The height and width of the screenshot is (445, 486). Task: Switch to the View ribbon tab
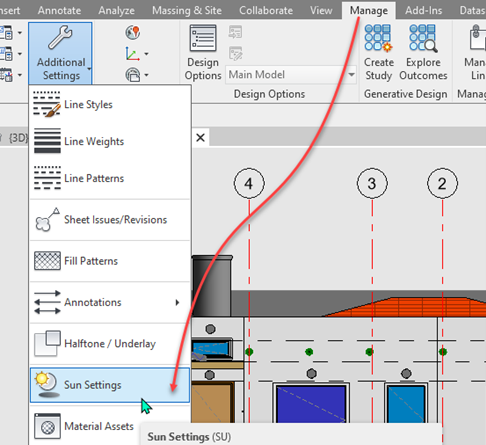pyautogui.click(x=321, y=10)
